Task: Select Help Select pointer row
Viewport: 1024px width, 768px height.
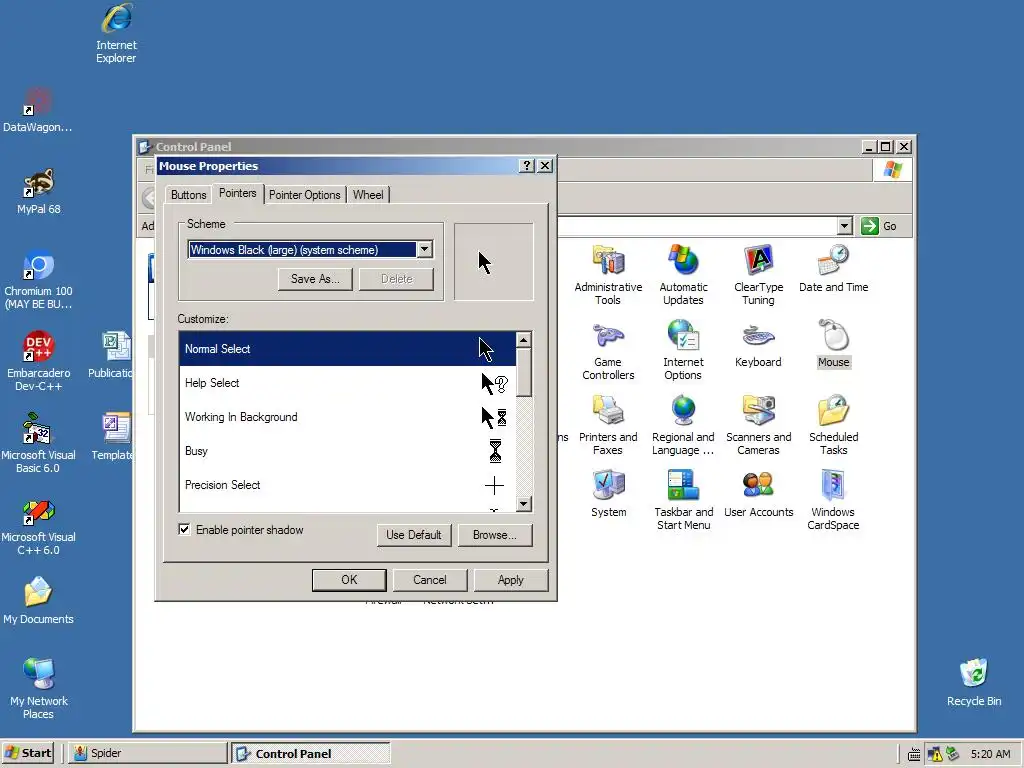Action: pyautogui.click(x=347, y=383)
